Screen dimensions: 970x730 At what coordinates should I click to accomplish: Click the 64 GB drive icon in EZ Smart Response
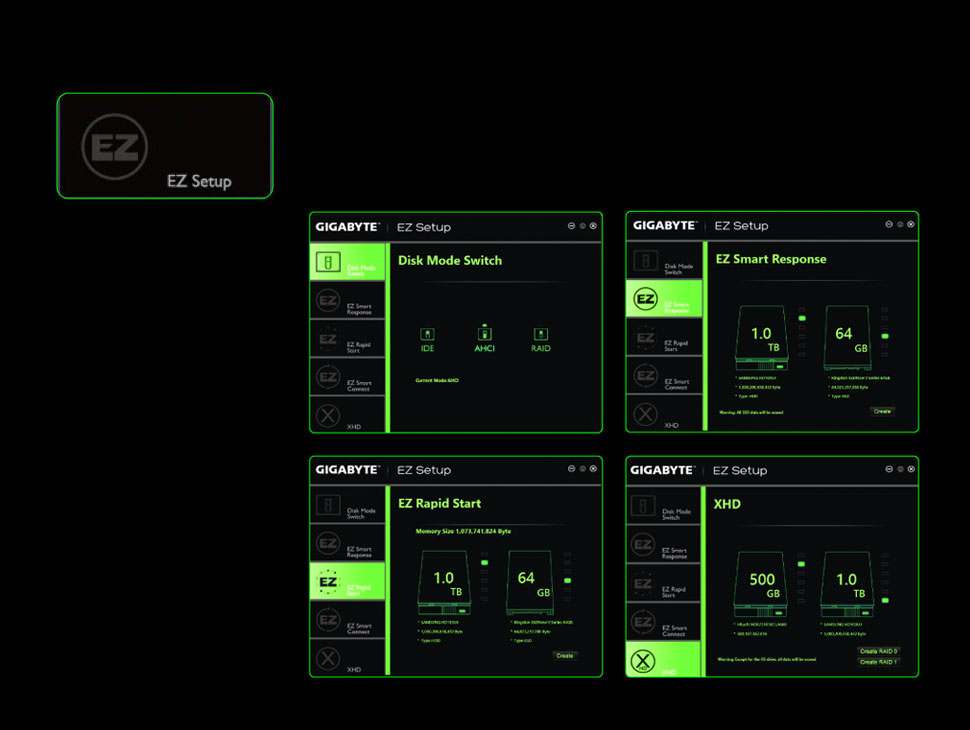click(x=844, y=337)
